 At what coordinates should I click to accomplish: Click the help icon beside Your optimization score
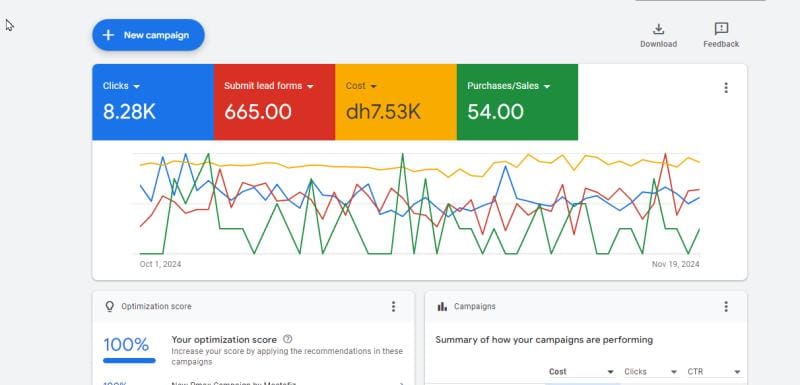(x=288, y=339)
